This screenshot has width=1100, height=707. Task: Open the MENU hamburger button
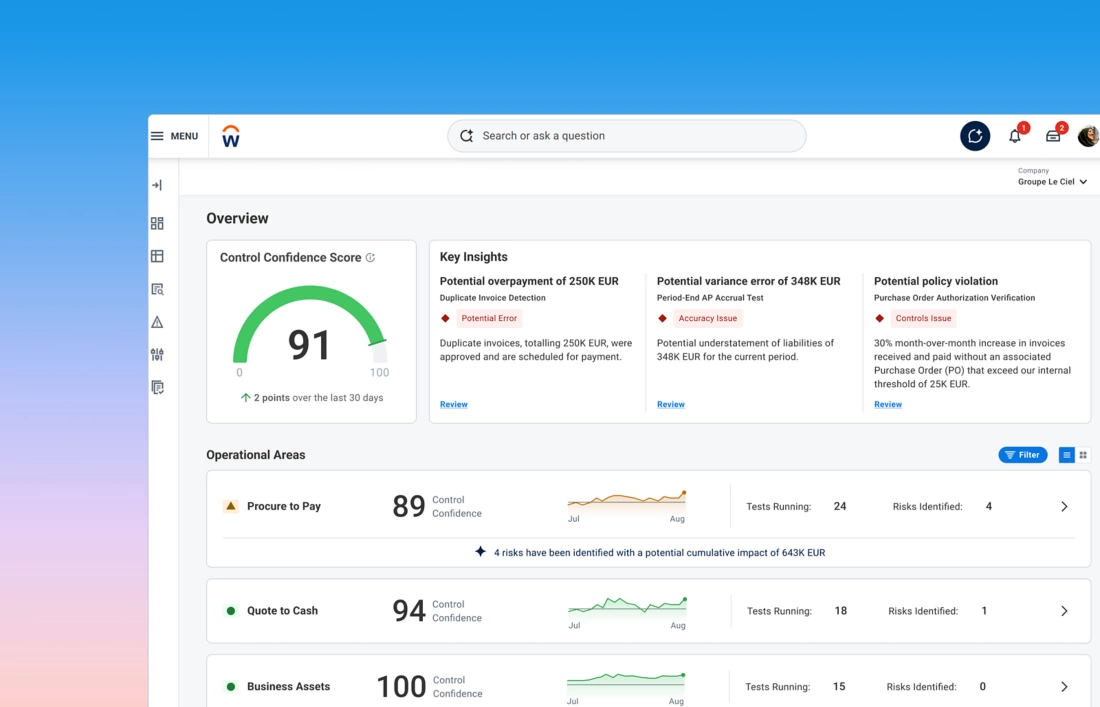174,136
